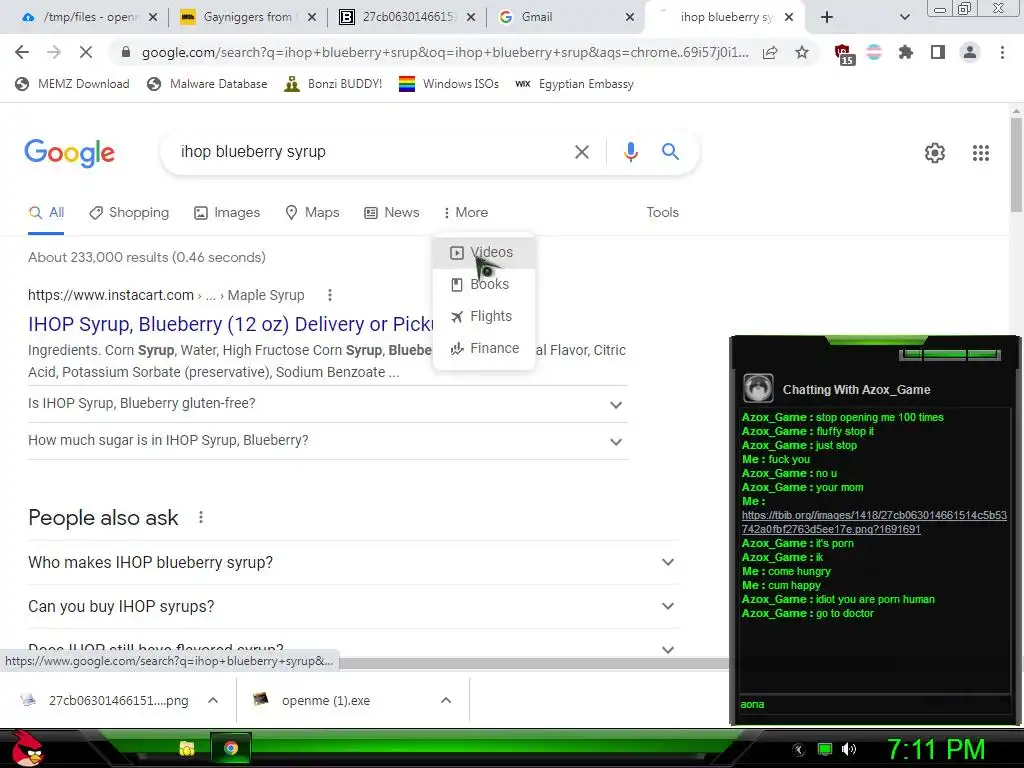Click the More filter dropdown
The height and width of the screenshot is (768, 1024).
point(466,213)
